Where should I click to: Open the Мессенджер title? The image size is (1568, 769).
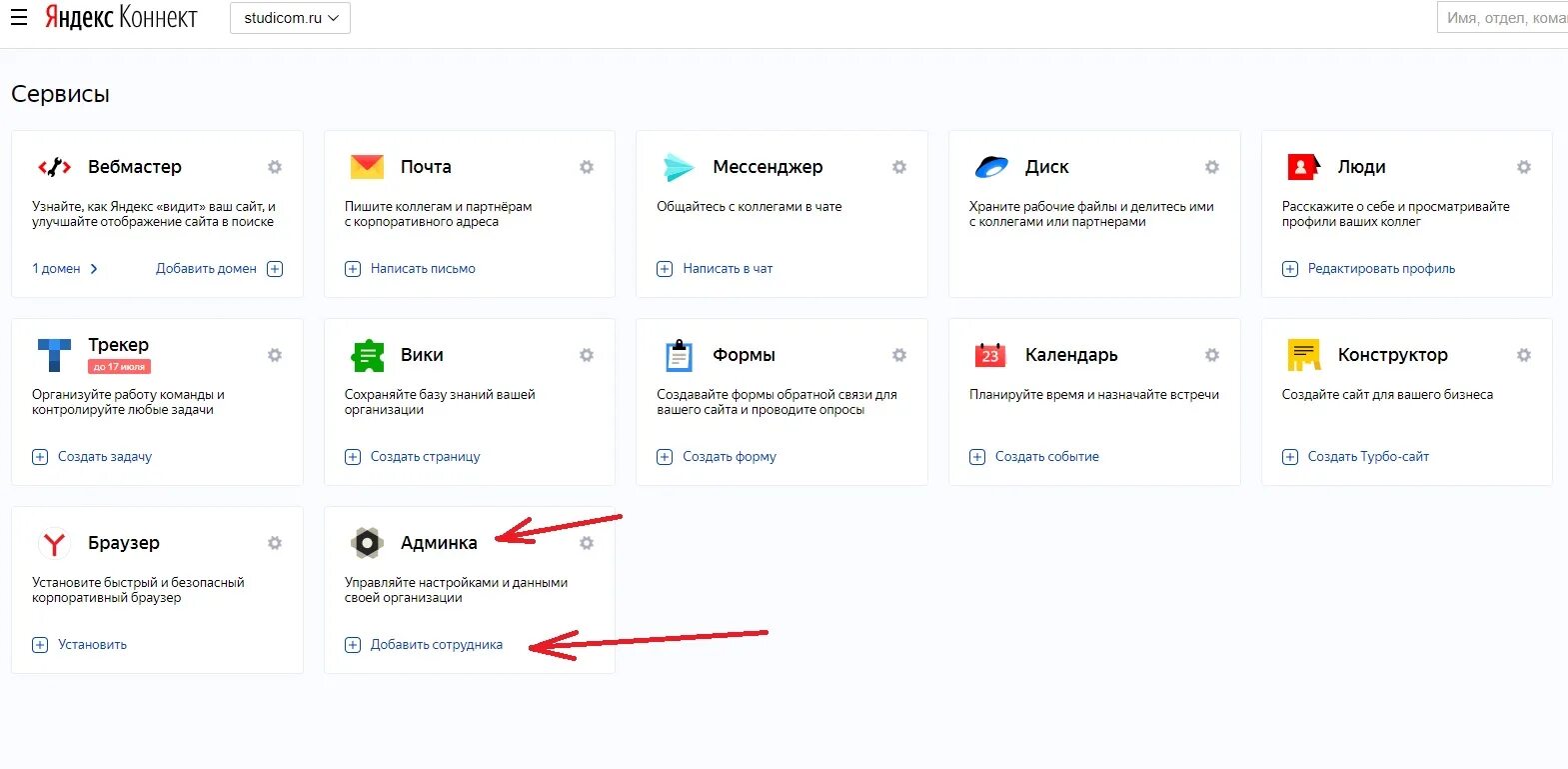(x=768, y=167)
